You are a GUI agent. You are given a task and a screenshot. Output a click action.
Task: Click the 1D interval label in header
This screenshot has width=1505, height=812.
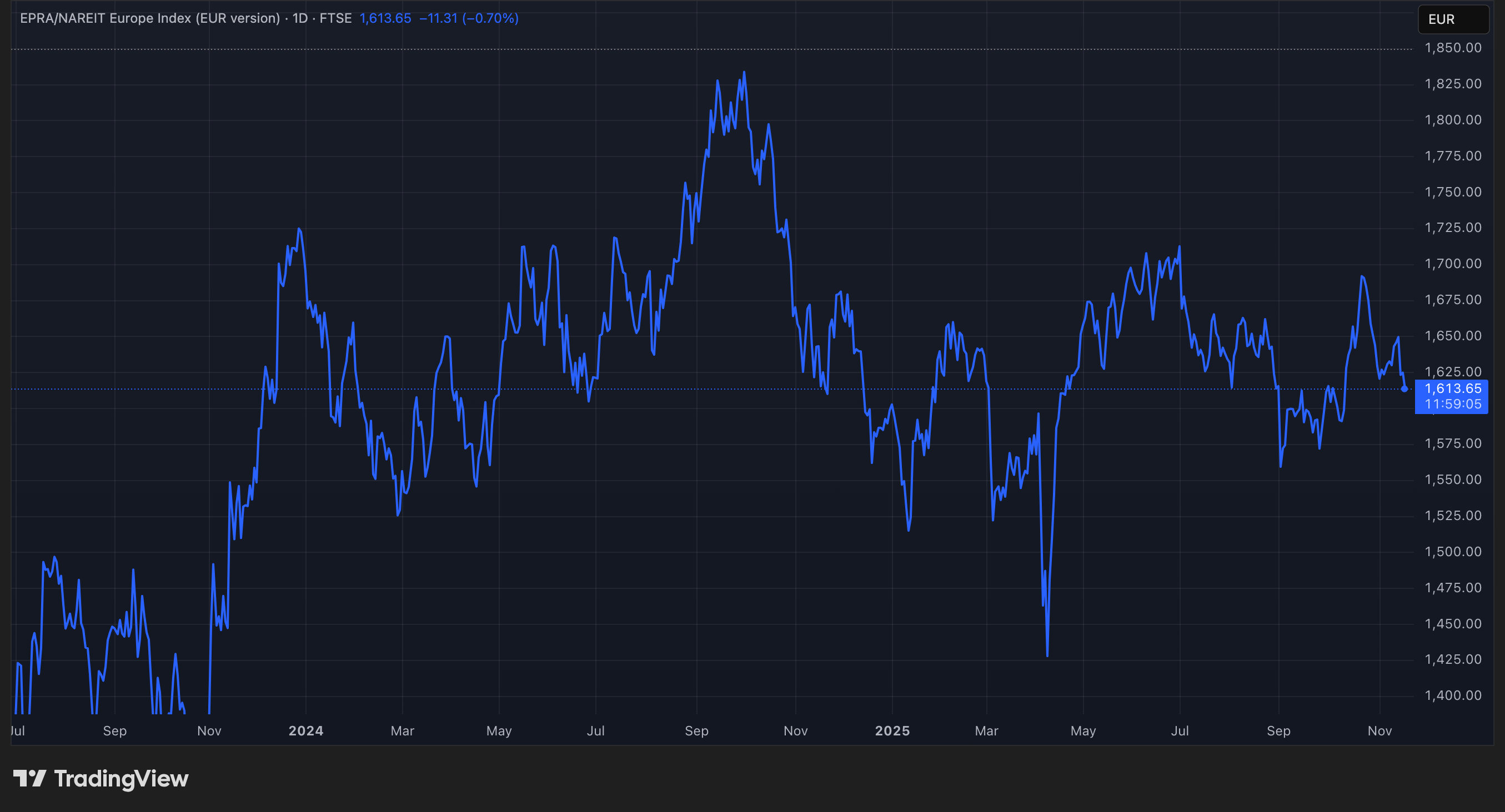(300, 18)
